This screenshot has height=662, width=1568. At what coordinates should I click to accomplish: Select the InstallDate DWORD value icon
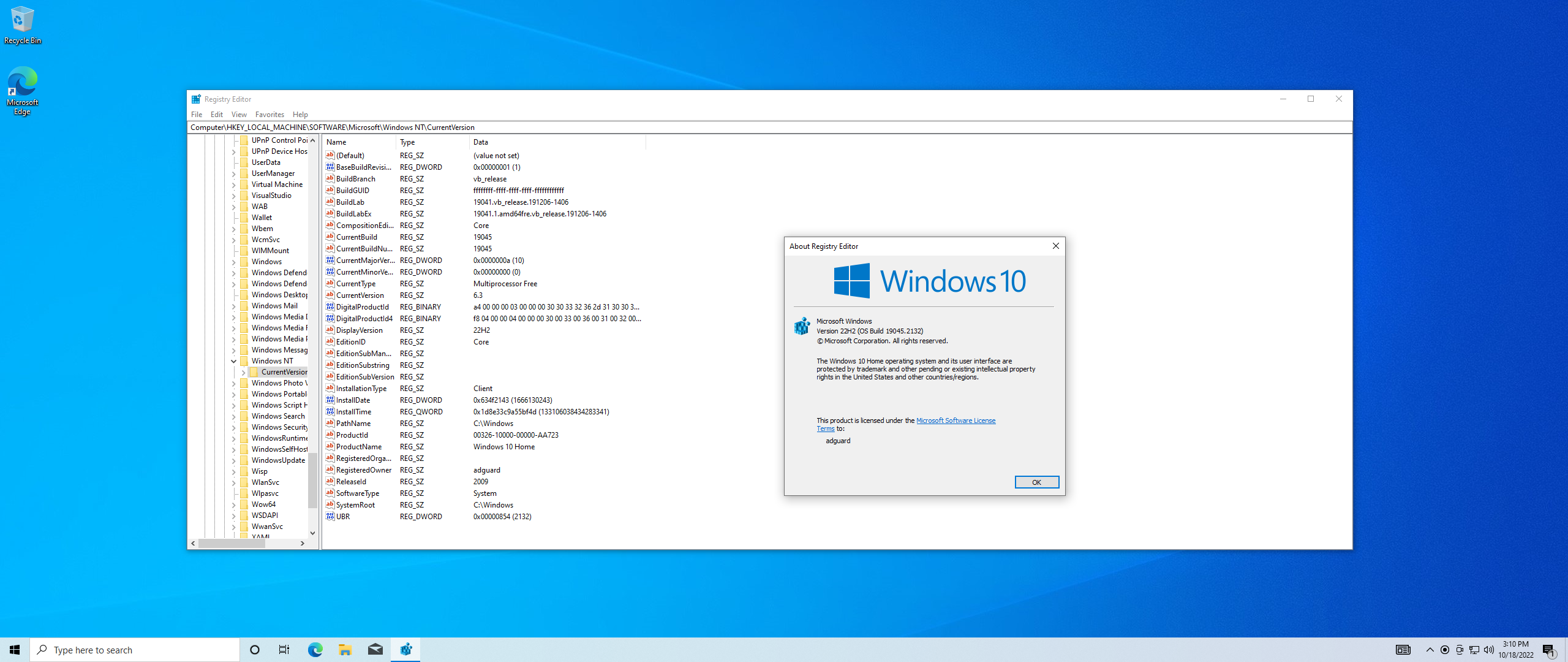click(330, 400)
